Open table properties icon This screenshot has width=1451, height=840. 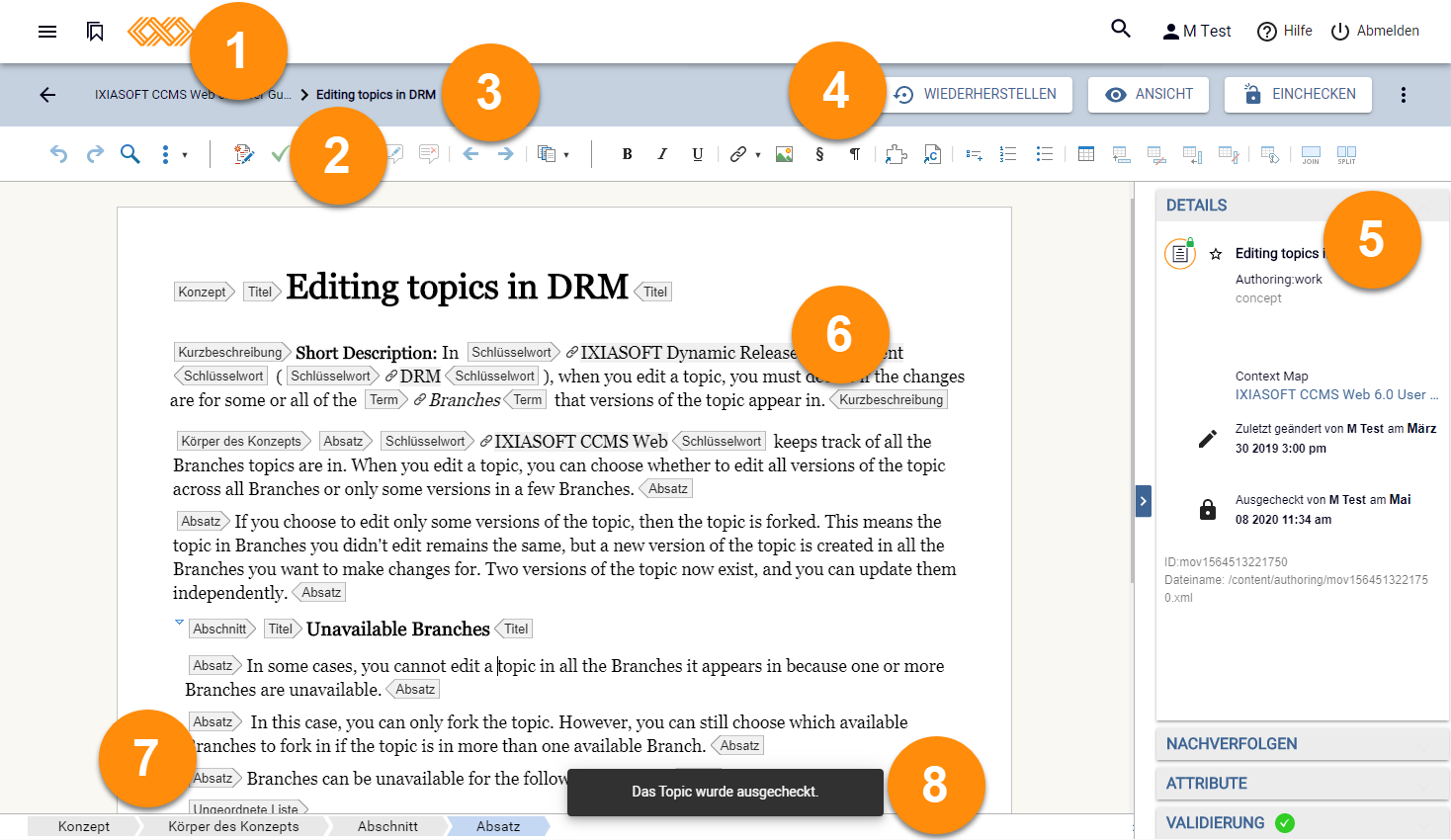[x=1270, y=154]
